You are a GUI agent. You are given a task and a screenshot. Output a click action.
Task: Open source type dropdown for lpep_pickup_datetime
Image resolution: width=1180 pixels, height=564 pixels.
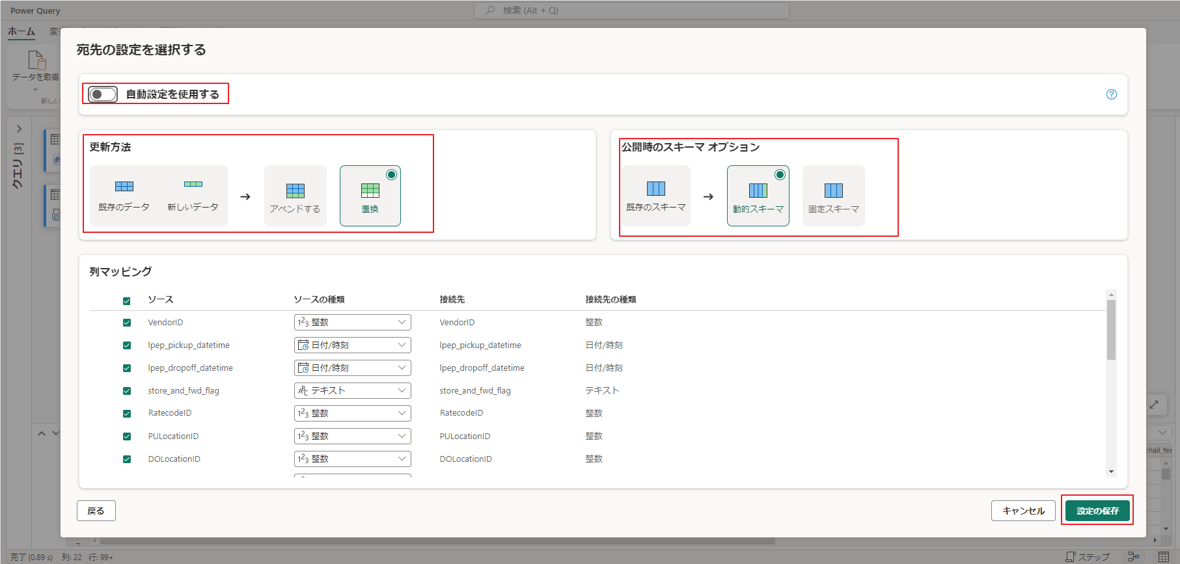click(352, 345)
